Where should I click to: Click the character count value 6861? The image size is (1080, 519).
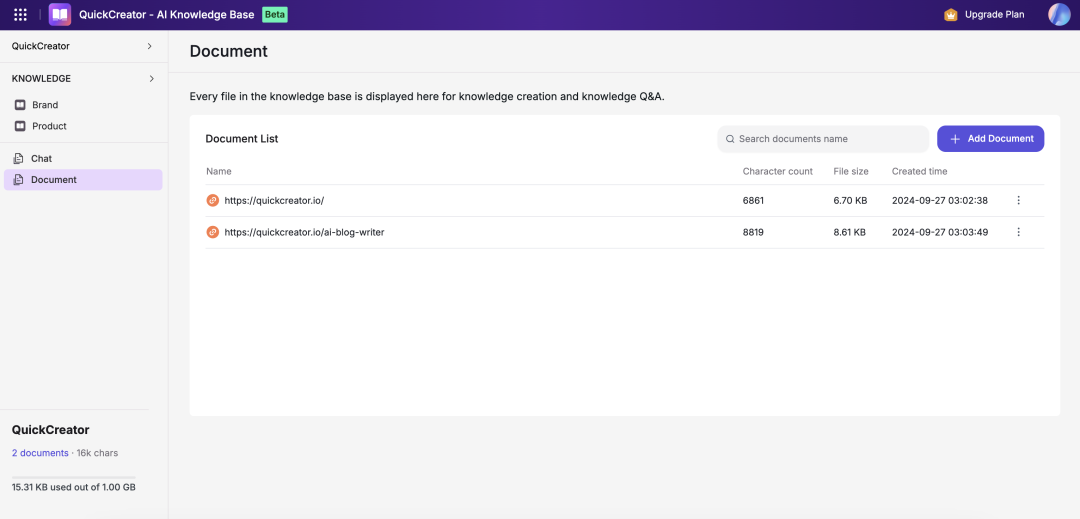(x=754, y=201)
